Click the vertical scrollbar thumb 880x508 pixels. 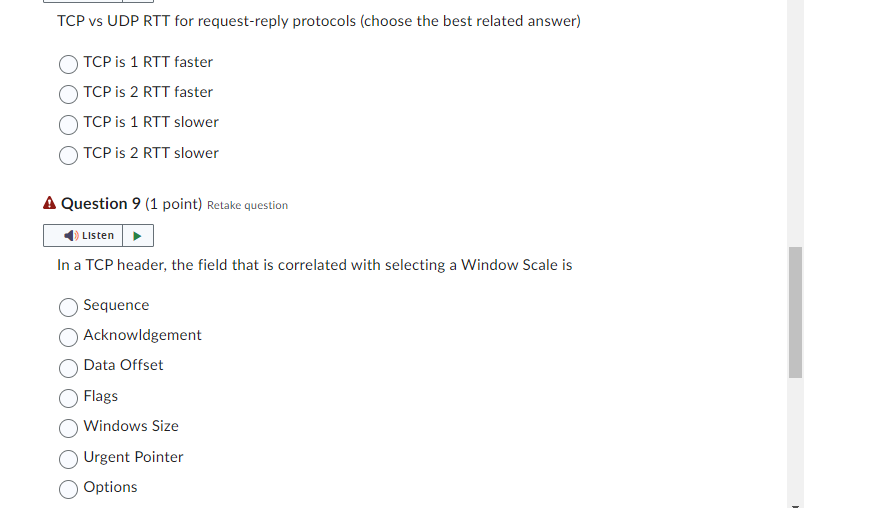tap(795, 312)
